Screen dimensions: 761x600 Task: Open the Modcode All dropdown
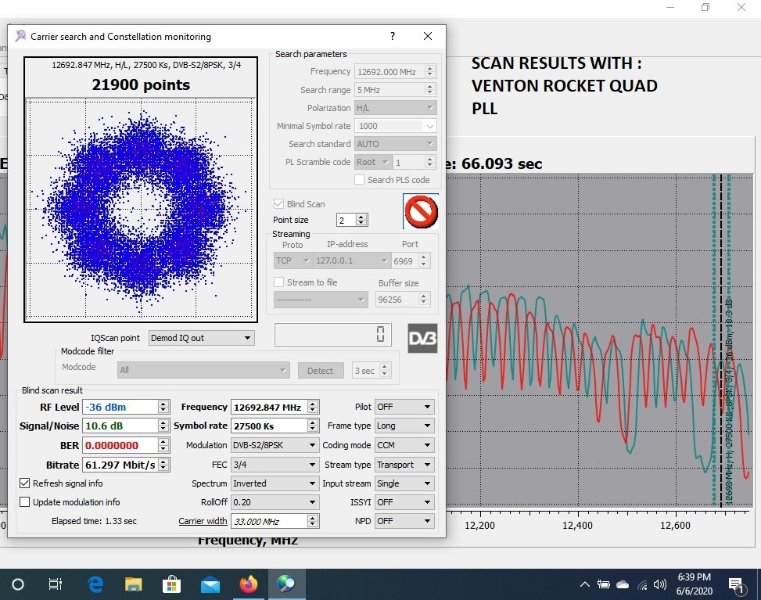pos(203,370)
